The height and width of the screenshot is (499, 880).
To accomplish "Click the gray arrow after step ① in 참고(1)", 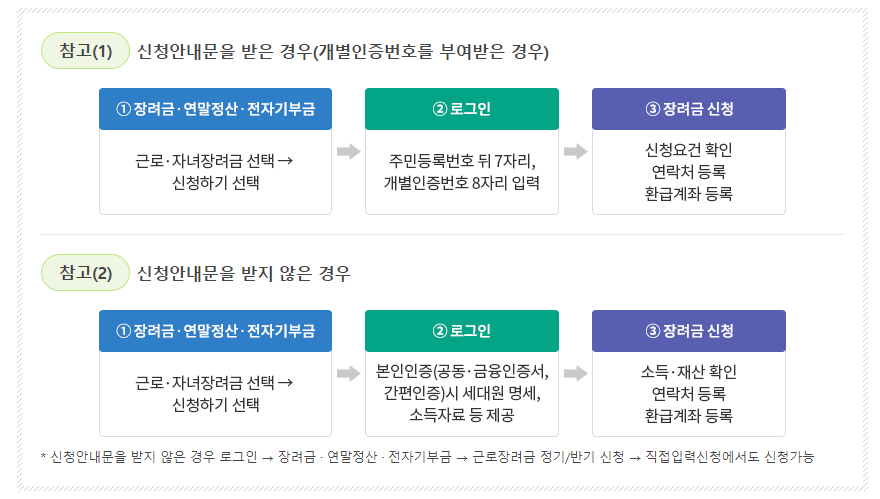I will [x=349, y=151].
